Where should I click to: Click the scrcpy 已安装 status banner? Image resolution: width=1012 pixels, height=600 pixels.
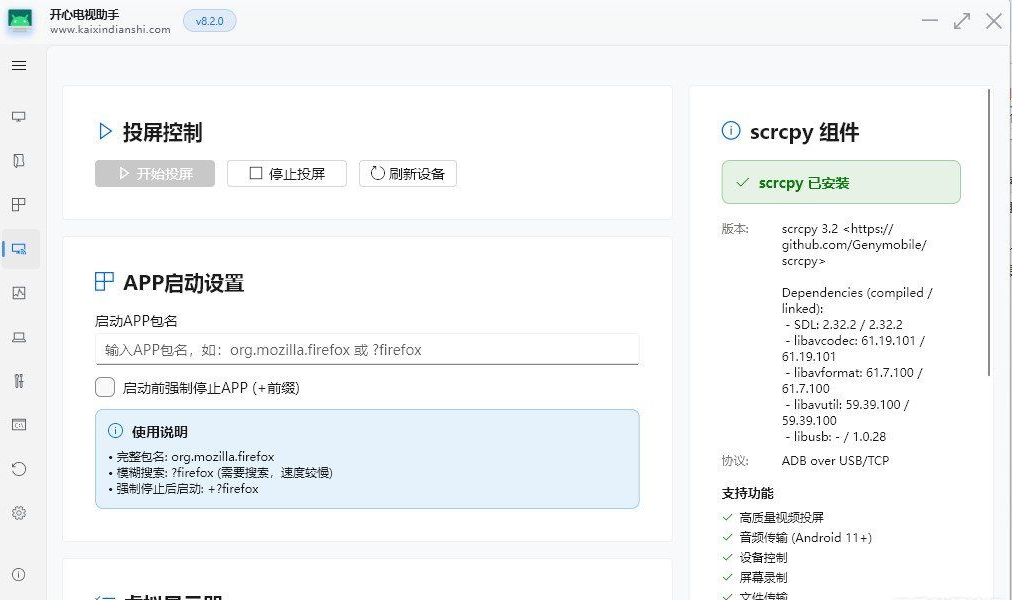[840, 183]
